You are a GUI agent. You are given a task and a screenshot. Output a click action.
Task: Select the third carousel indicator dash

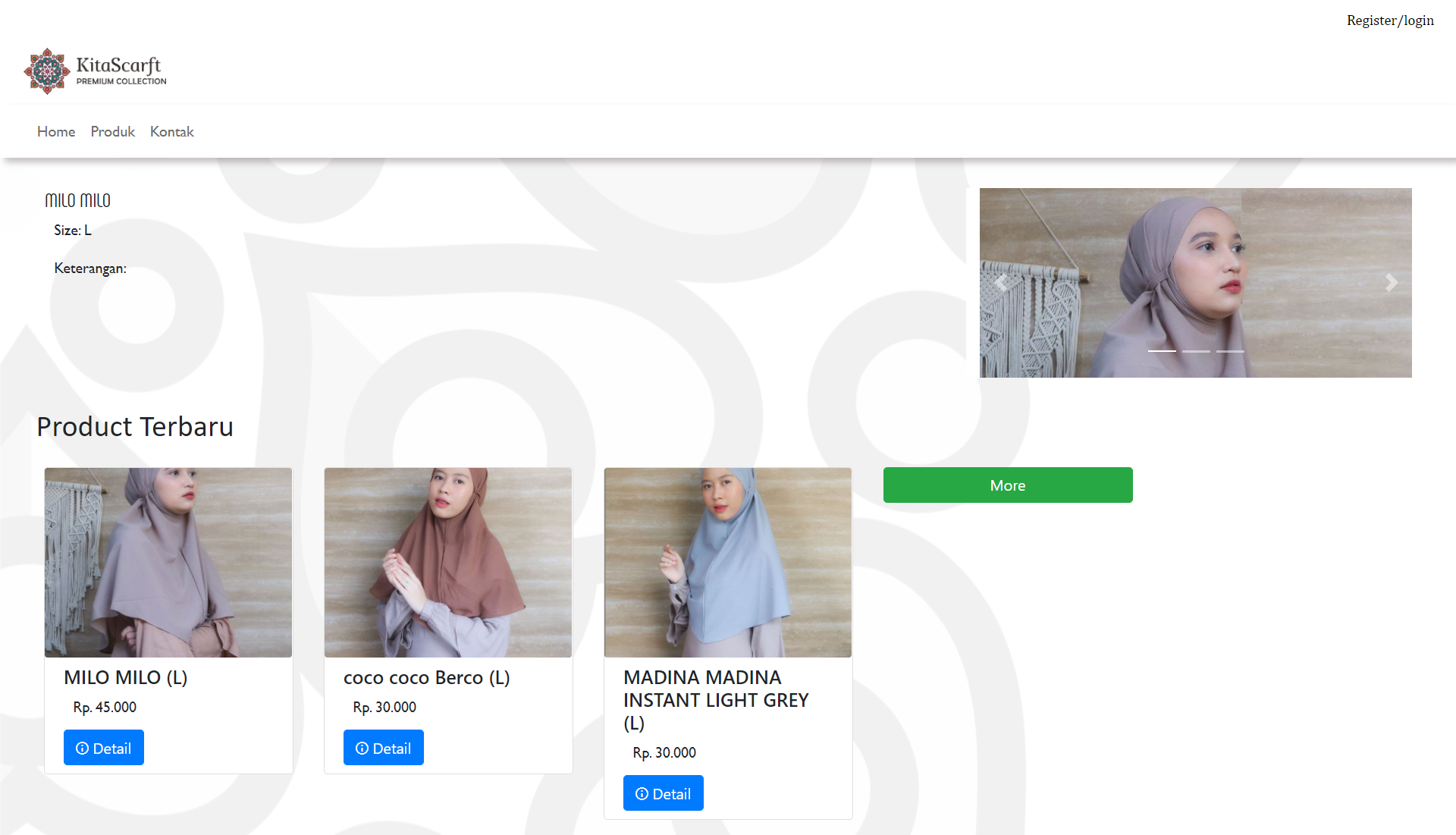pyautogui.click(x=1230, y=351)
